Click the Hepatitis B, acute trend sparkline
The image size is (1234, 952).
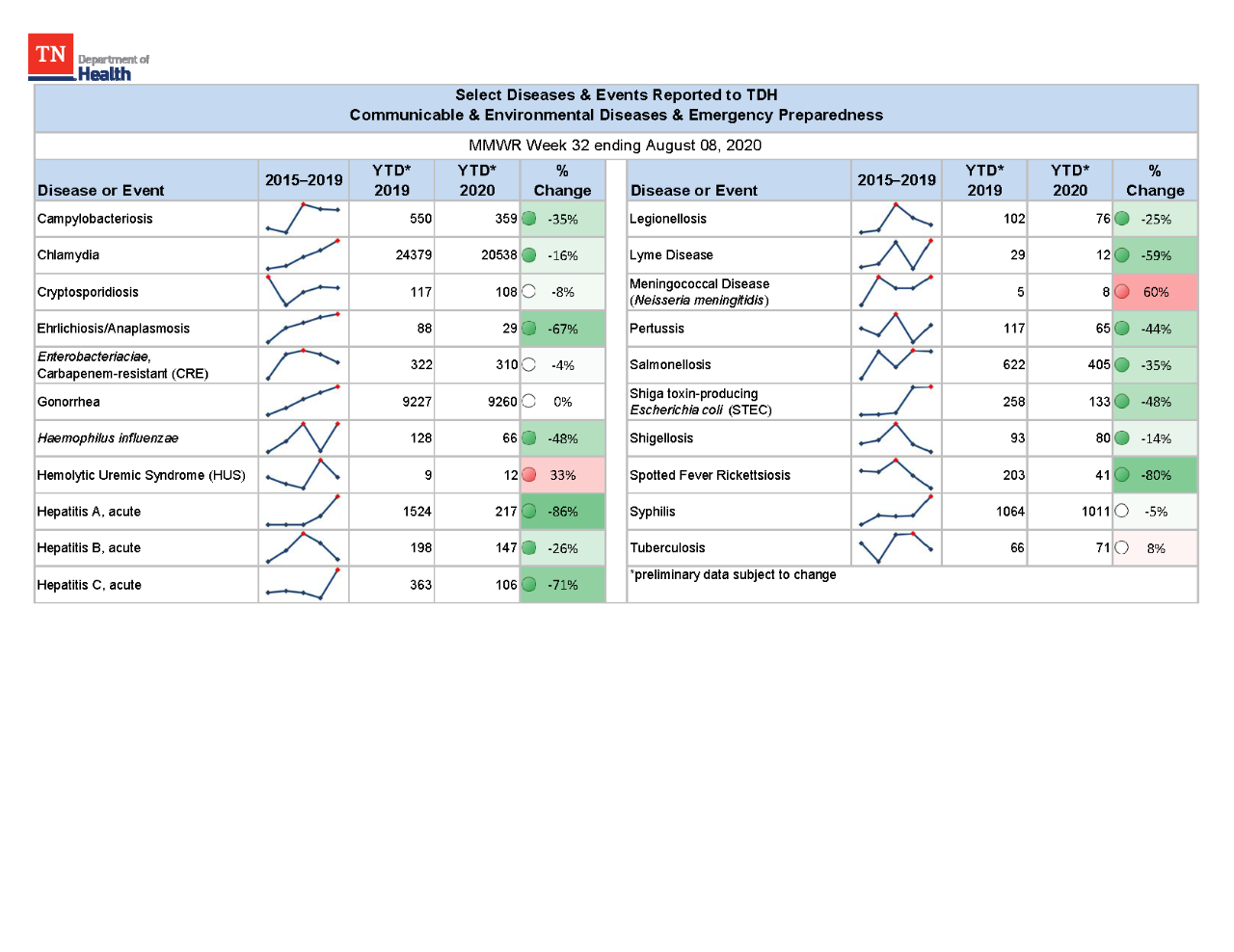(x=303, y=548)
